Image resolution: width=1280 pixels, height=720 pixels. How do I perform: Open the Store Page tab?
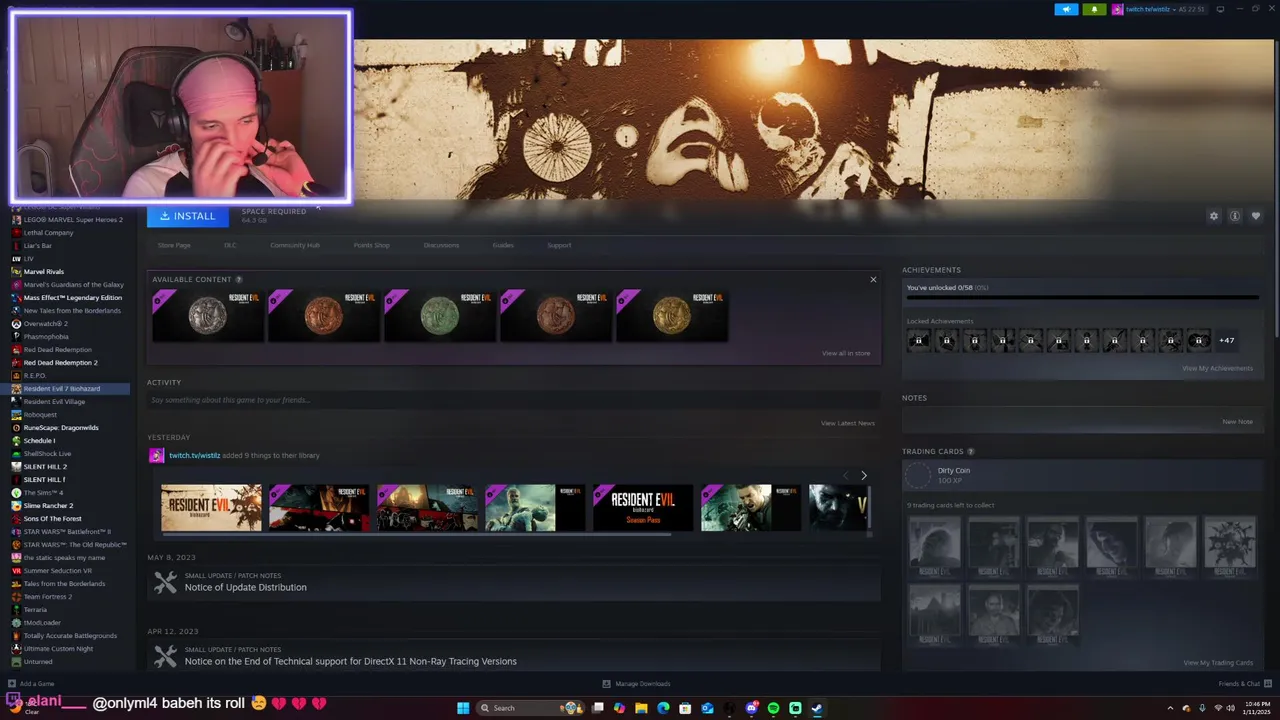tap(174, 245)
